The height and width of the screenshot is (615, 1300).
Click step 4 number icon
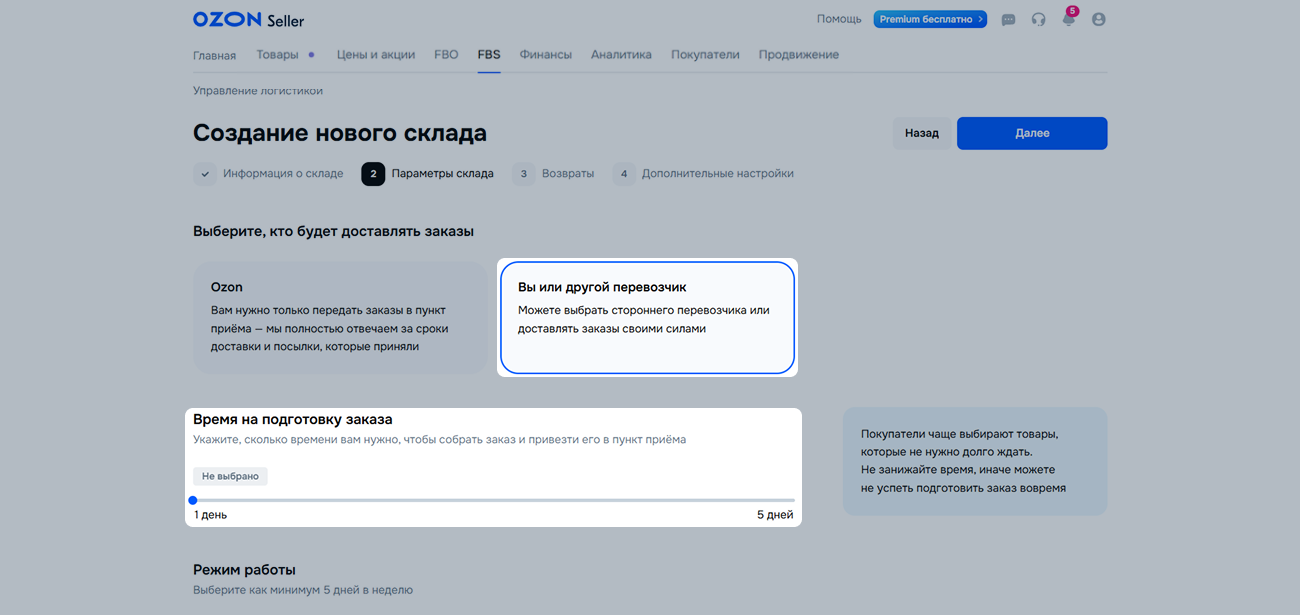[x=624, y=174]
